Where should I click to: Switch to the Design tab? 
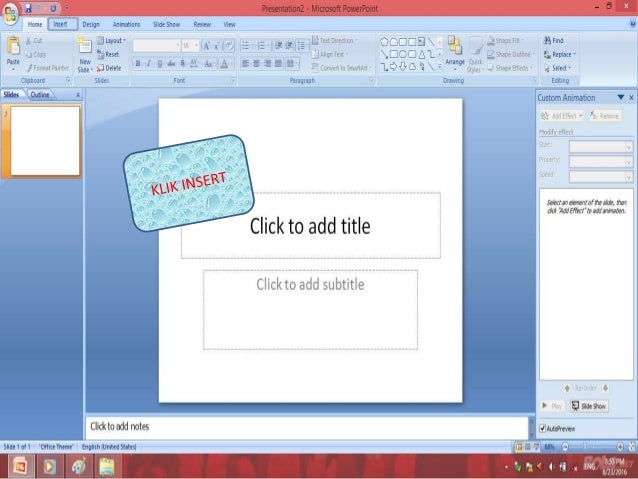[x=91, y=24]
